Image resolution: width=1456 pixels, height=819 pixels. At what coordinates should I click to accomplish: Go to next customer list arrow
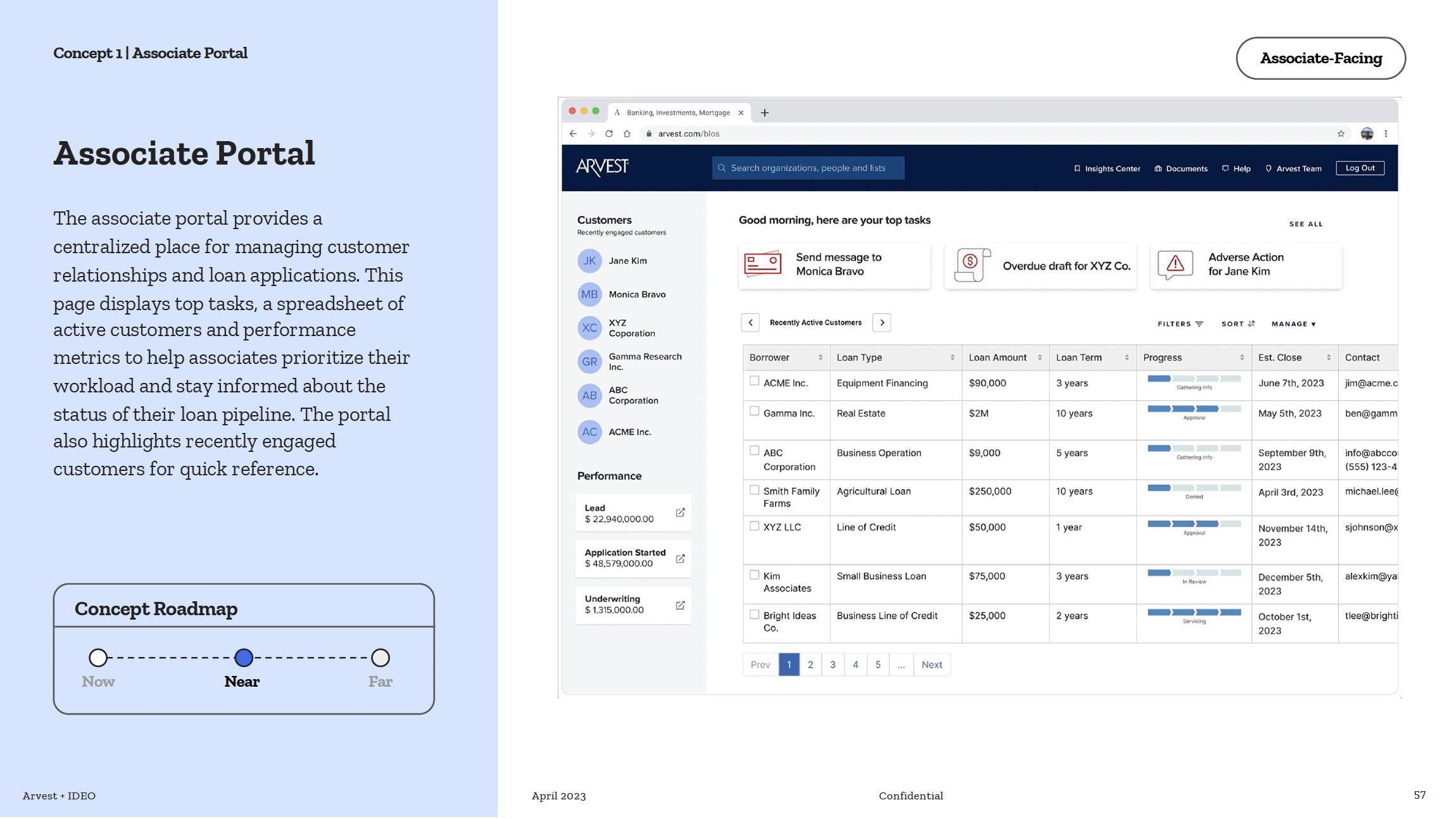pyautogui.click(x=882, y=323)
